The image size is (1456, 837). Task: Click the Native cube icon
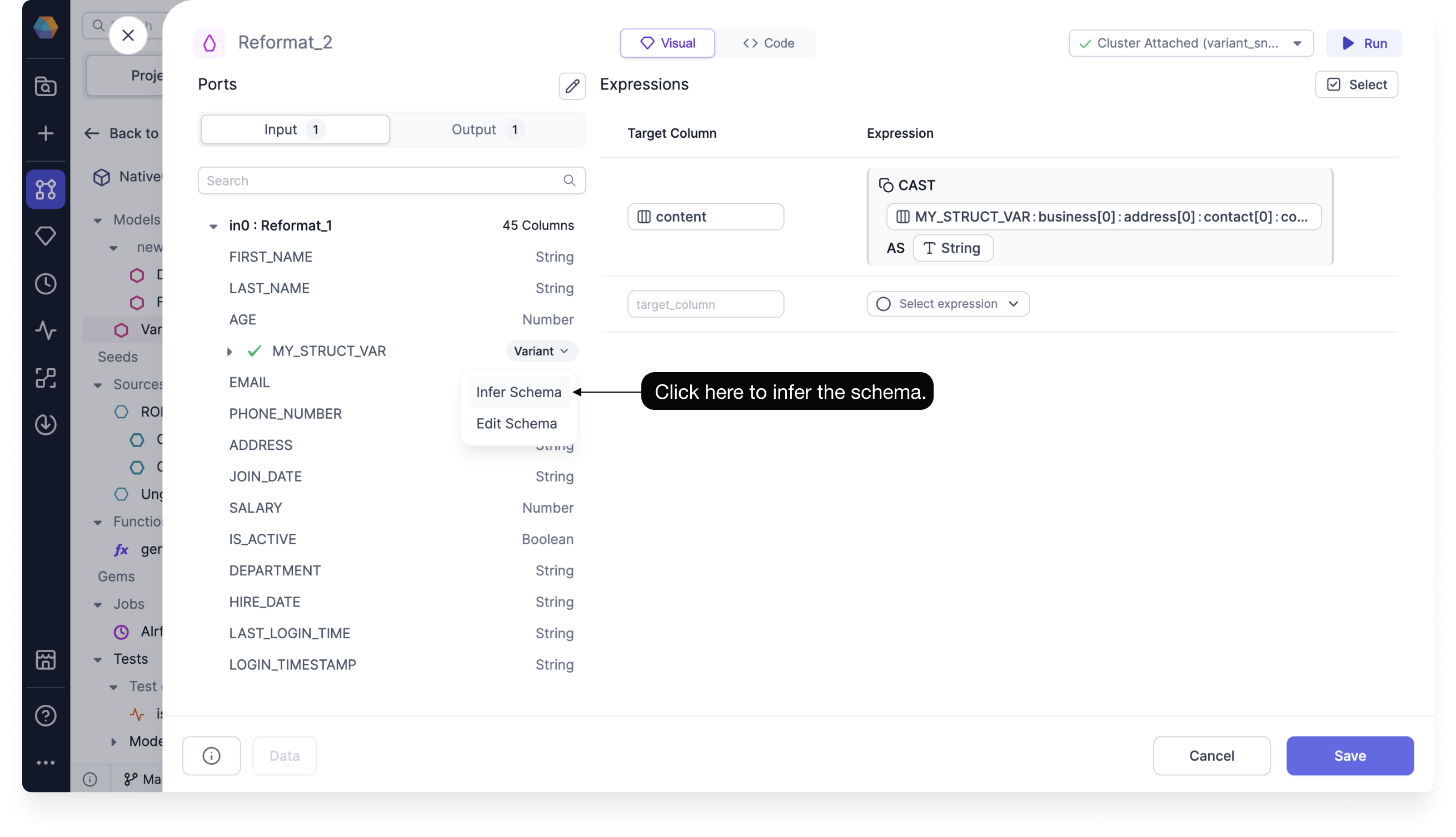click(x=102, y=177)
